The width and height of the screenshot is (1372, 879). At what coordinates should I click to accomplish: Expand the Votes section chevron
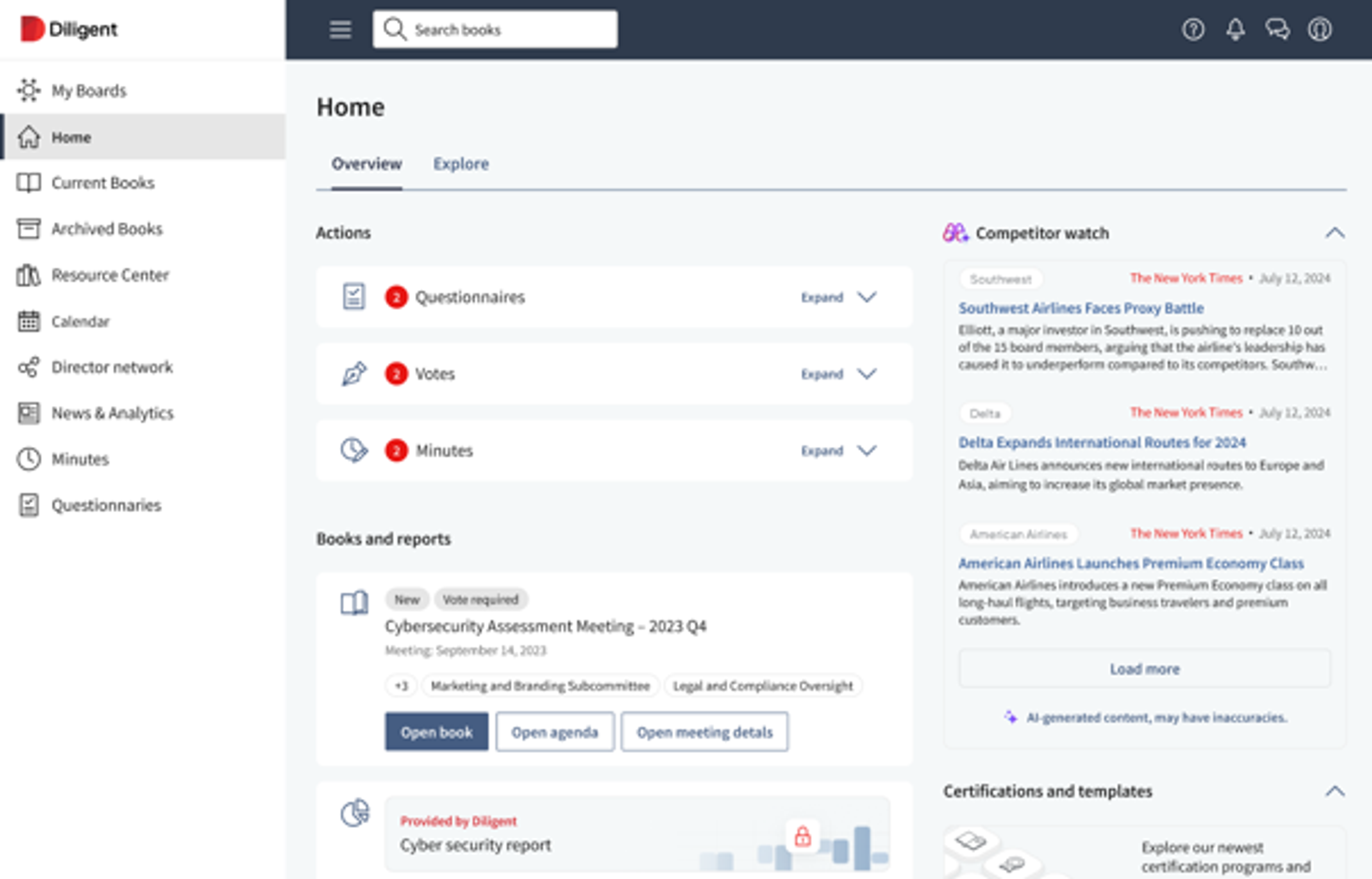coord(867,374)
